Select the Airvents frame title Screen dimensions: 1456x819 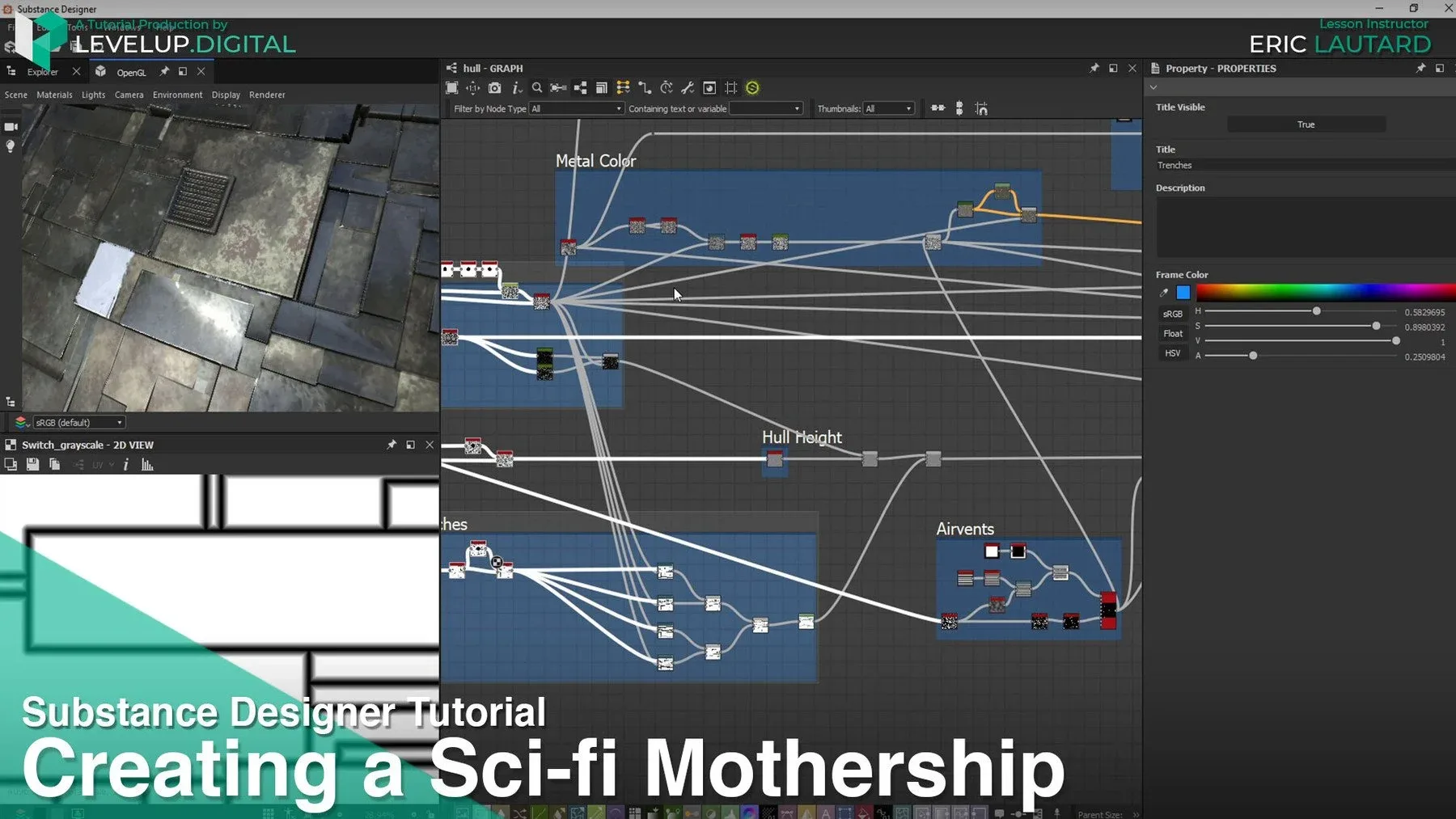965,529
